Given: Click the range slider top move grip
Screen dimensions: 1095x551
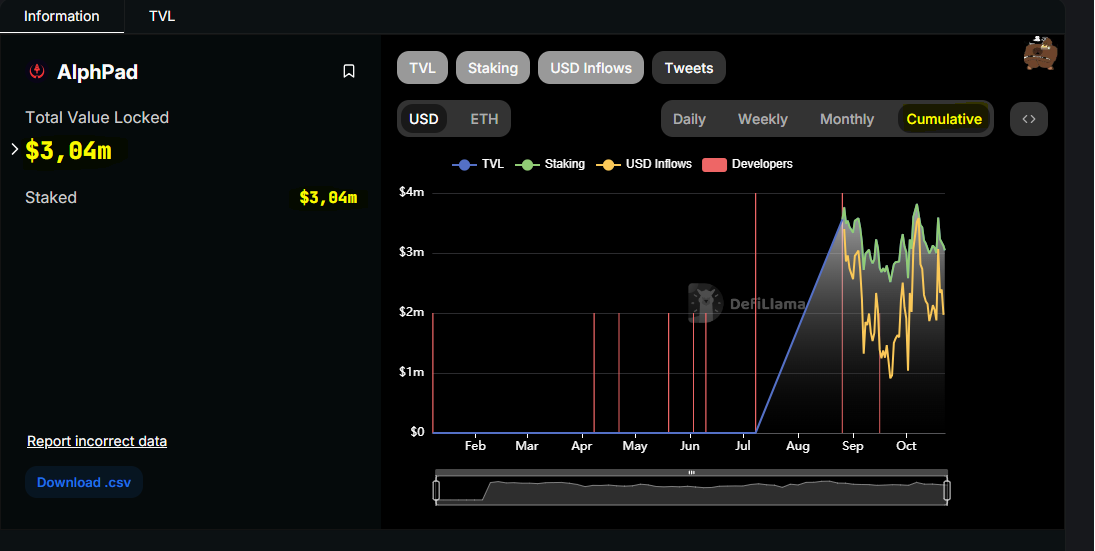Looking at the screenshot, I should [691, 473].
